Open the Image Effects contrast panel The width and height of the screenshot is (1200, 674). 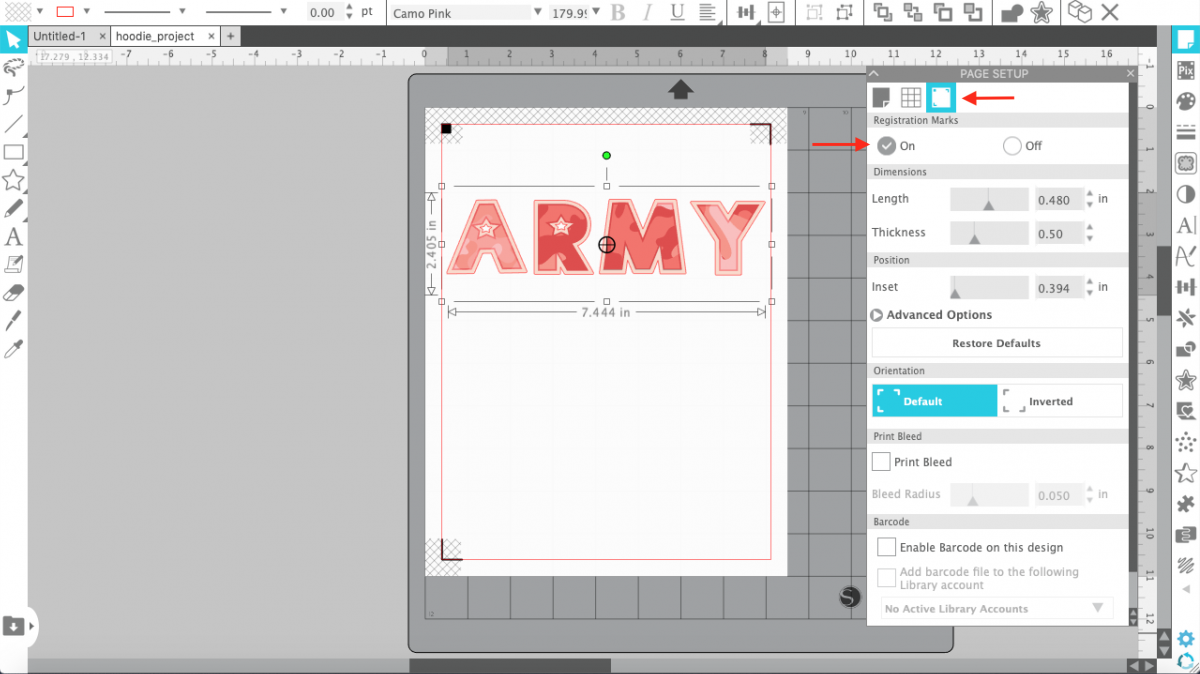click(x=1186, y=193)
